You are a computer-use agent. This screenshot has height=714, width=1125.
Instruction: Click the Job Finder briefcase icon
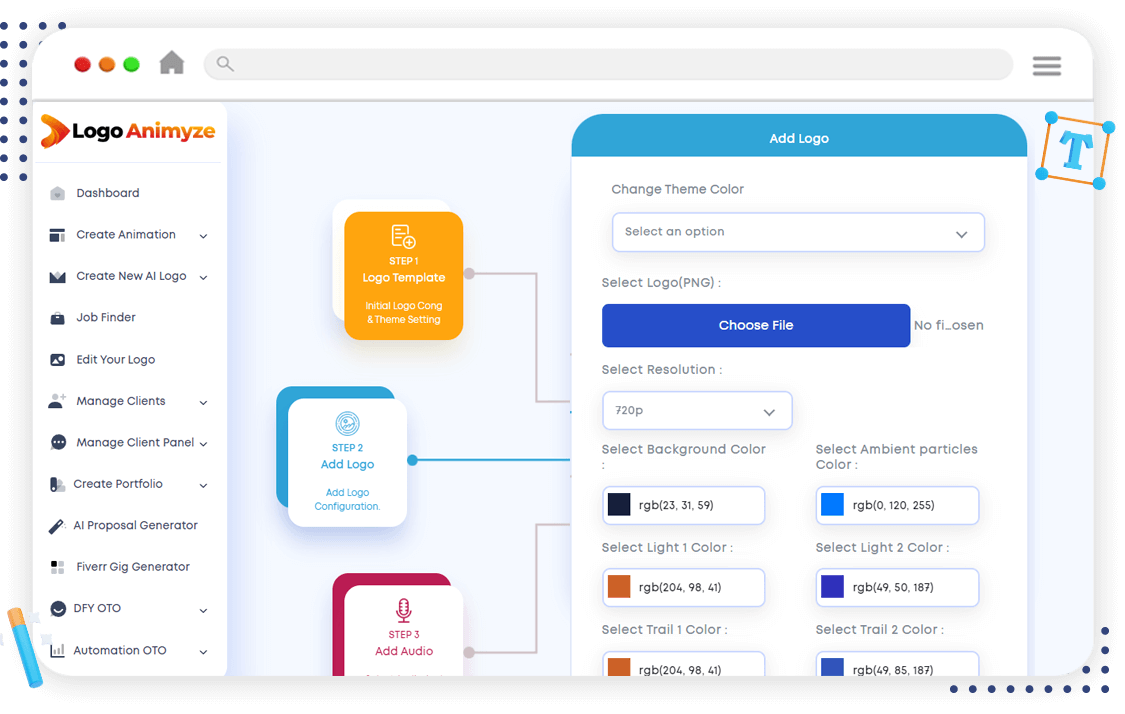click(x=58, y=318)
